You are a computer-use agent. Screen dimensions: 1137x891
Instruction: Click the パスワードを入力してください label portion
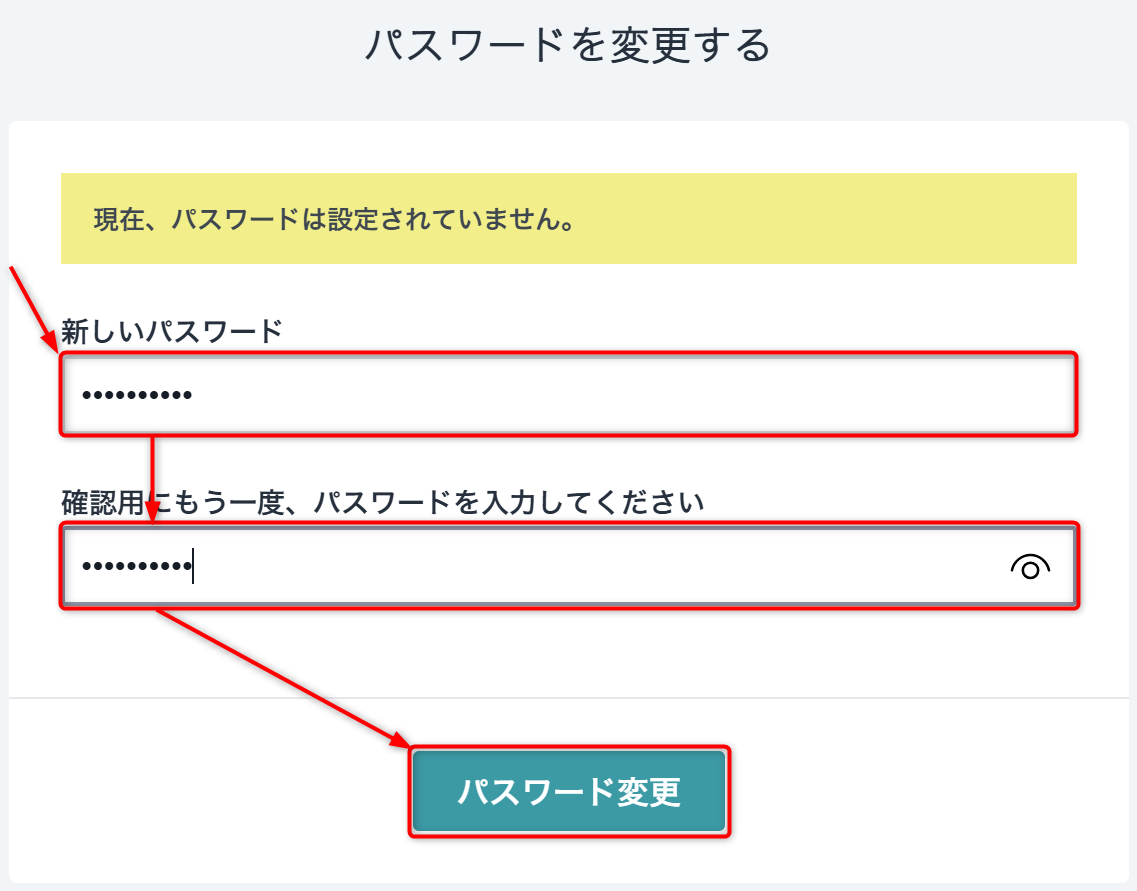(510, 502)
